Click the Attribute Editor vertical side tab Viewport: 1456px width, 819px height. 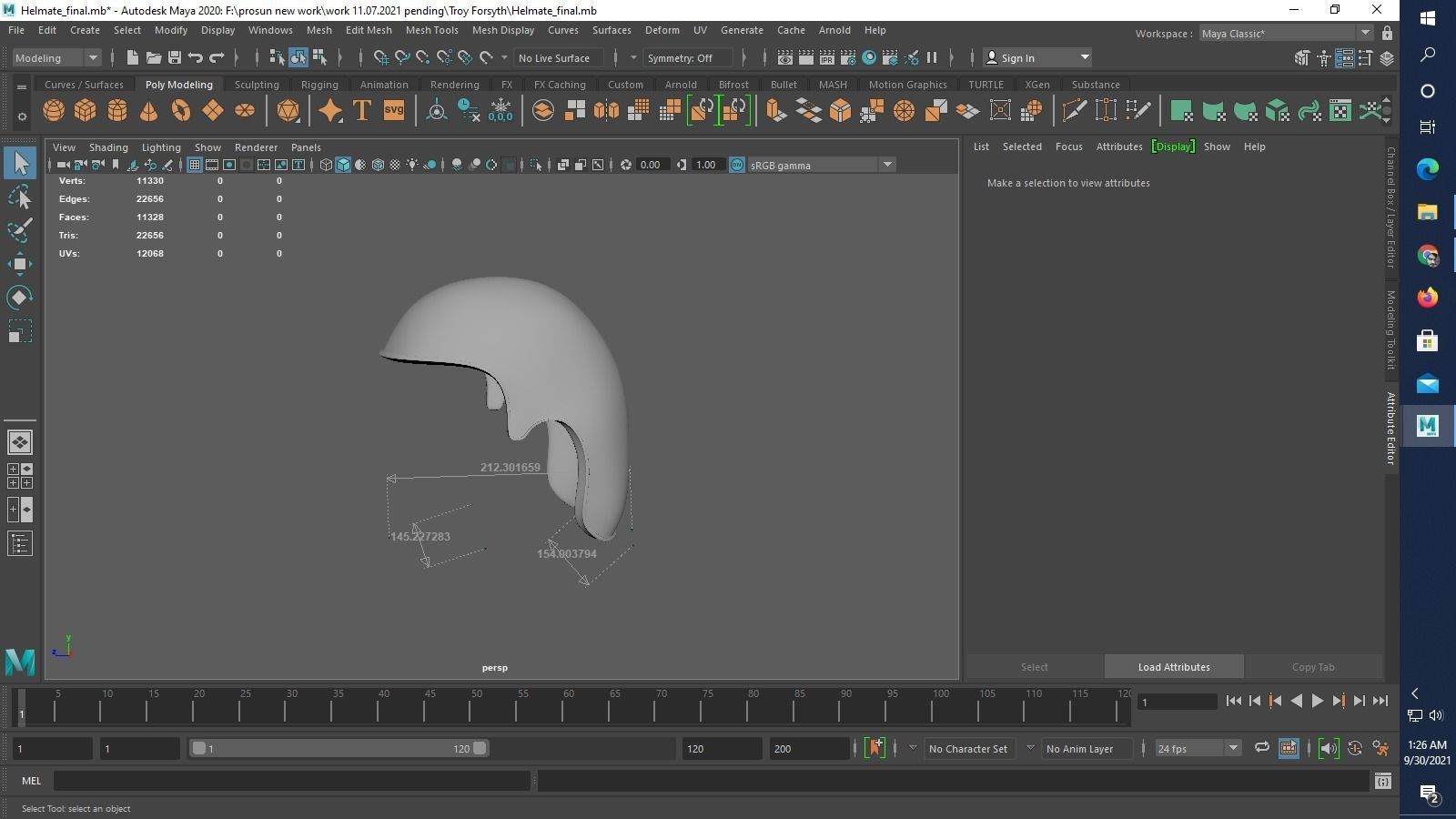1390,428
